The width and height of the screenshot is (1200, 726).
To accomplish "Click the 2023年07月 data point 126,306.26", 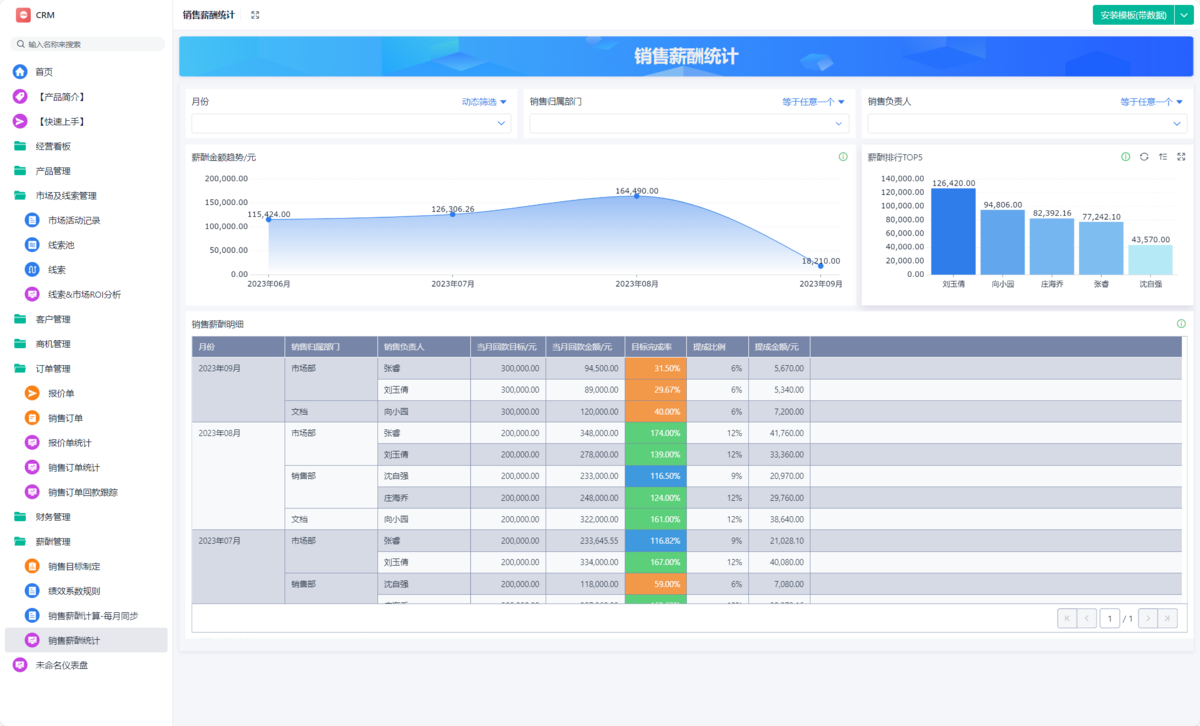I will tap(452, 214).
